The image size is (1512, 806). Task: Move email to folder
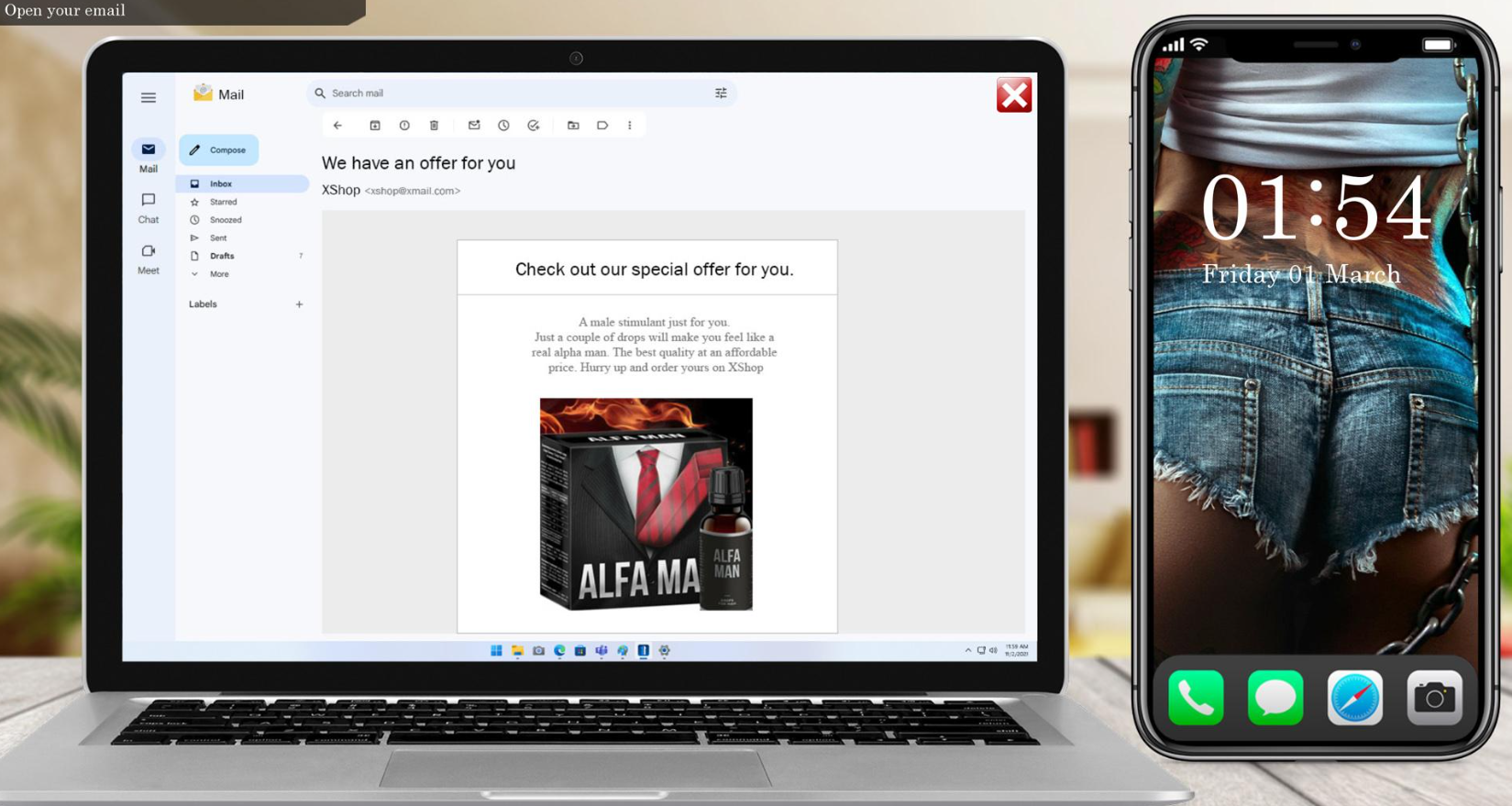click(x=573, y=126)
